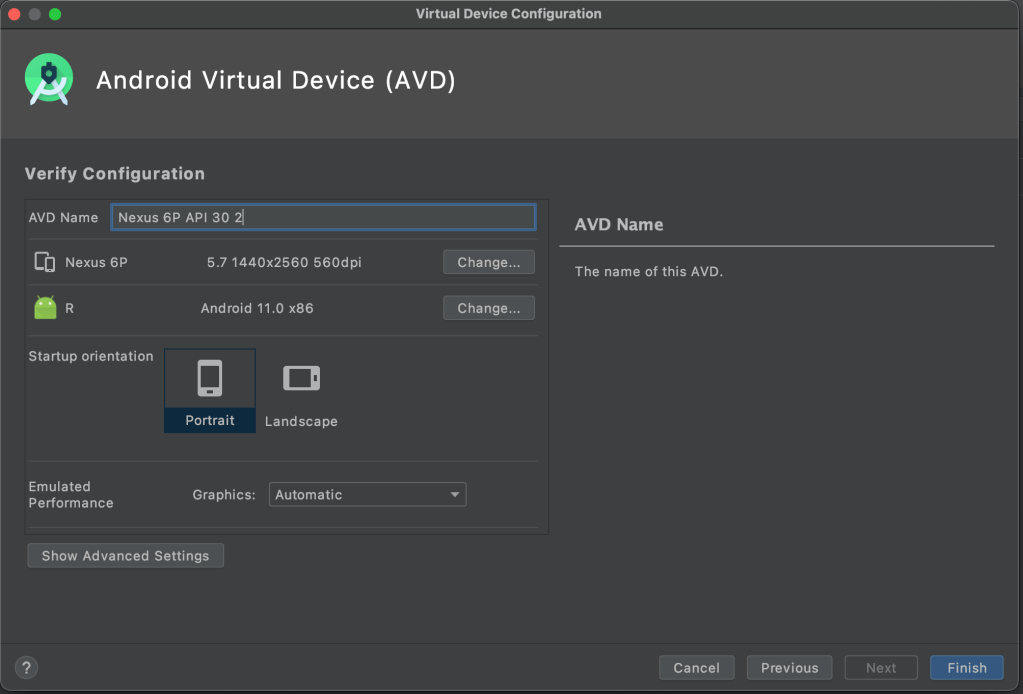Close the dialog with red button
The image size is (1023, 694).
(15, 14)
